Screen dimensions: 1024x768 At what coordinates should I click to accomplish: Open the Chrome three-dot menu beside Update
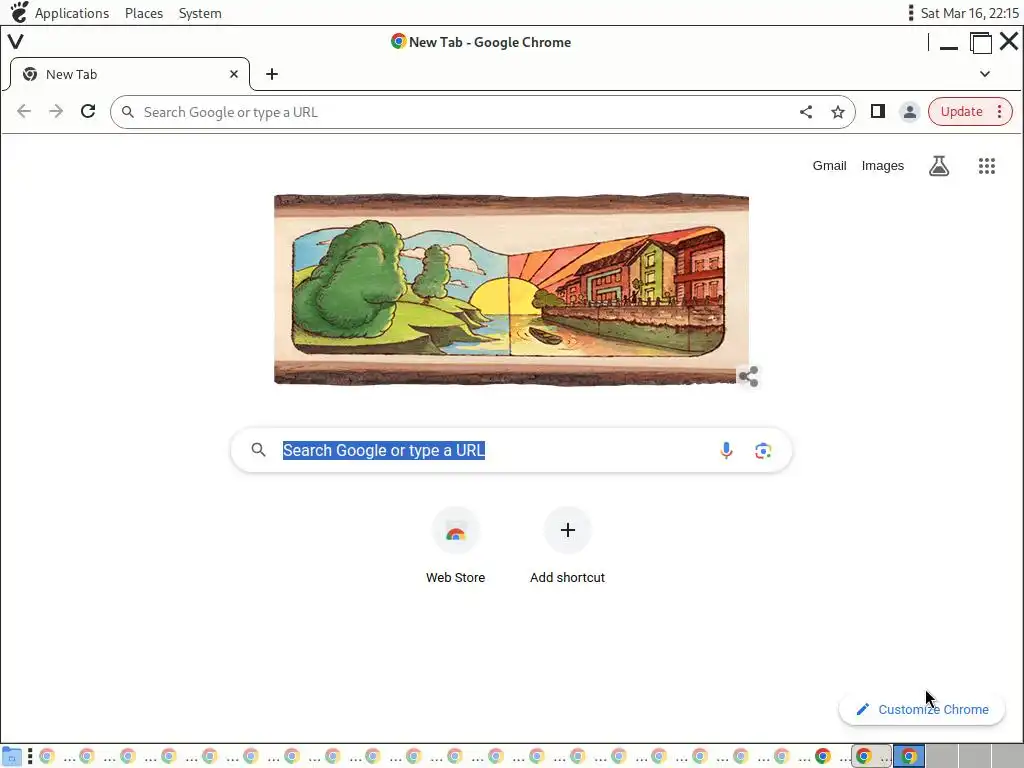999,112
